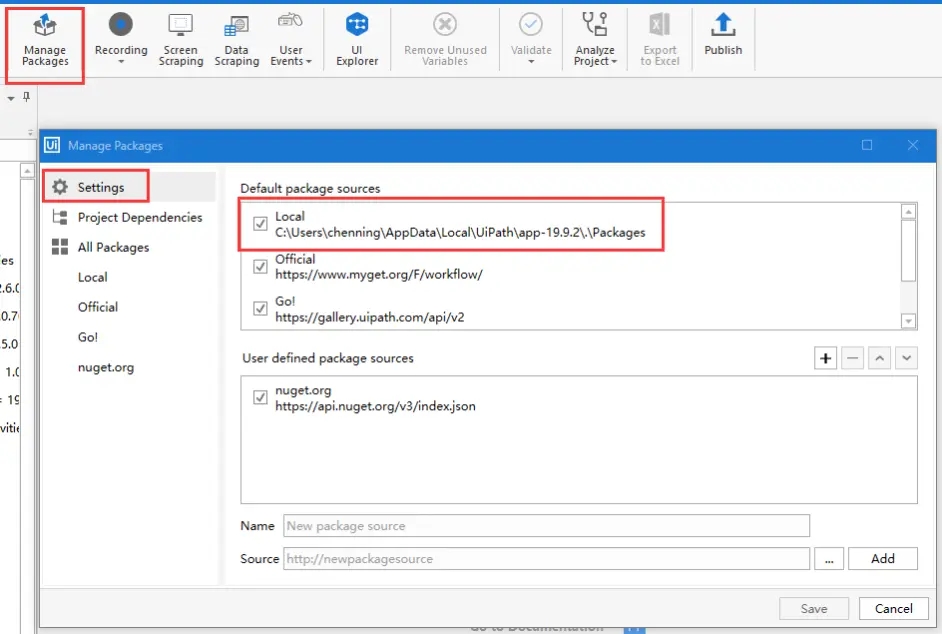
Task: Select the https://api.nuget.org/v3/index.json URL text
Action: (375, 406)
